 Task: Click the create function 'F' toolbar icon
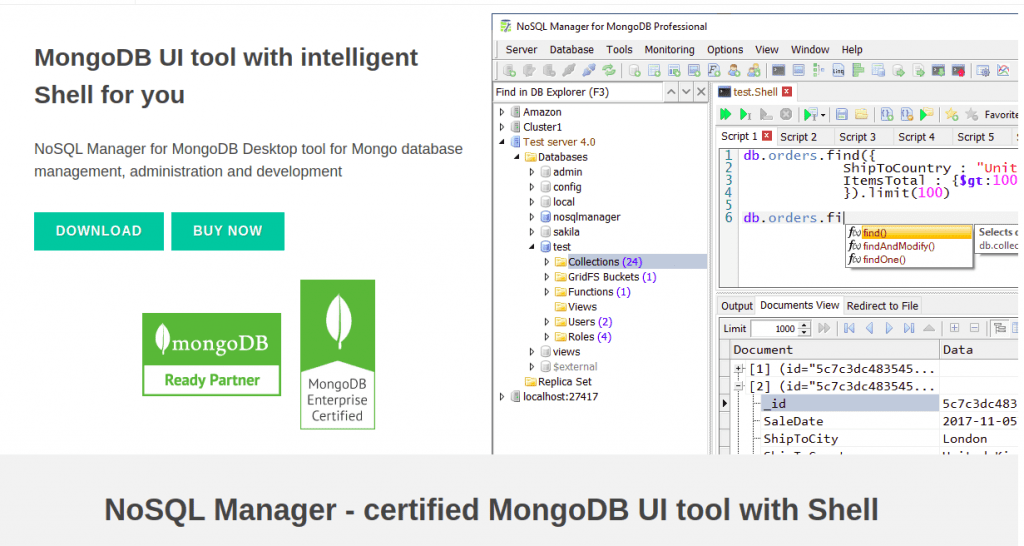(714, 71)
